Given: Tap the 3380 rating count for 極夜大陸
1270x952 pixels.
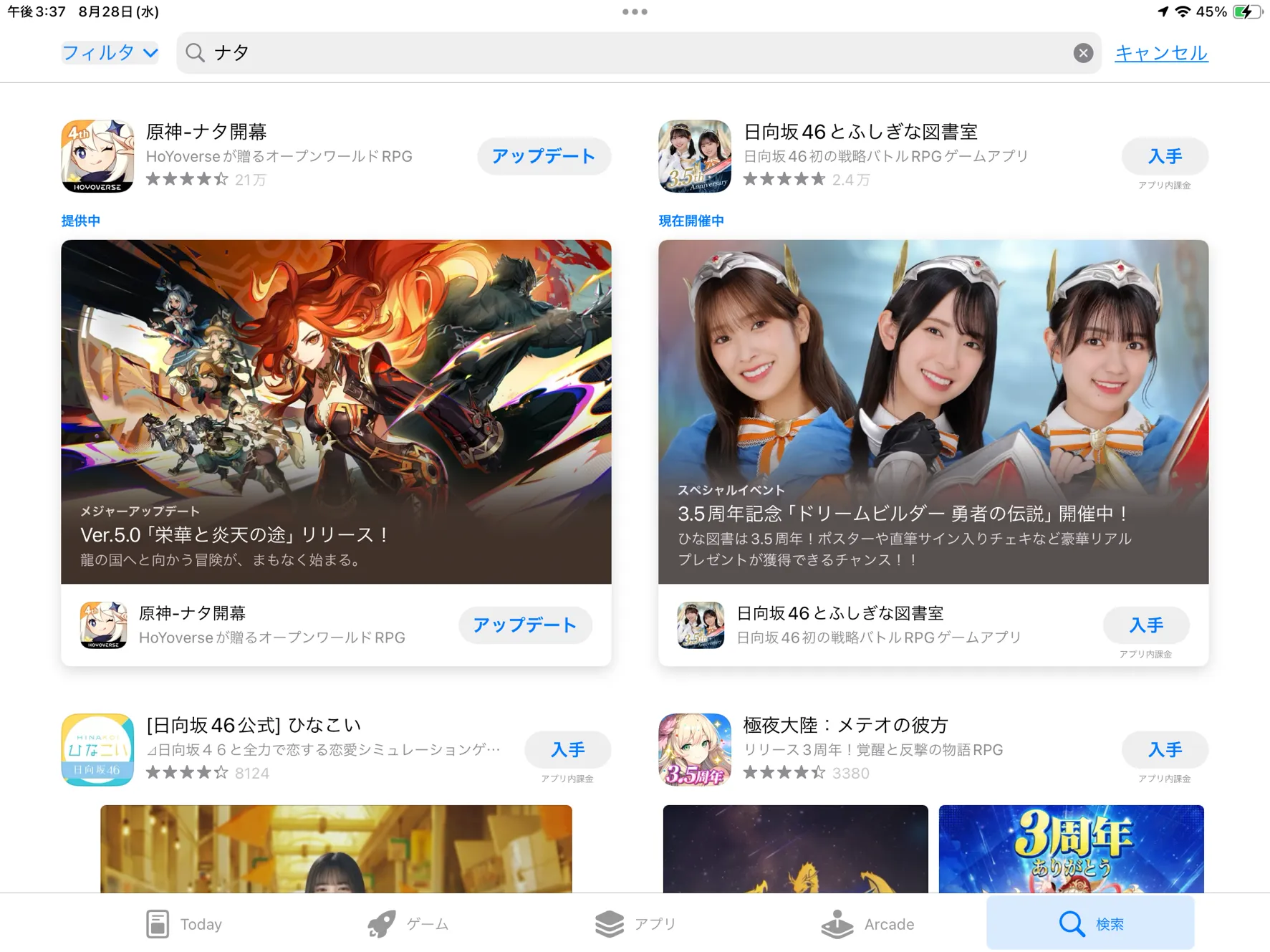Looking at the screenshot, I should point(851,773).
